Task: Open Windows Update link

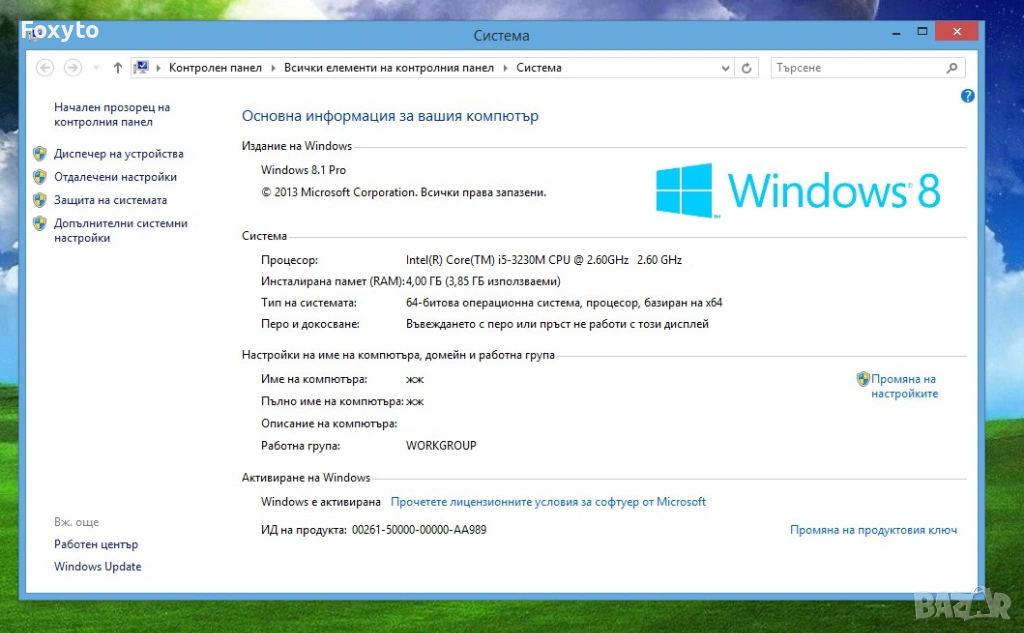Action: tap(97, 566)
